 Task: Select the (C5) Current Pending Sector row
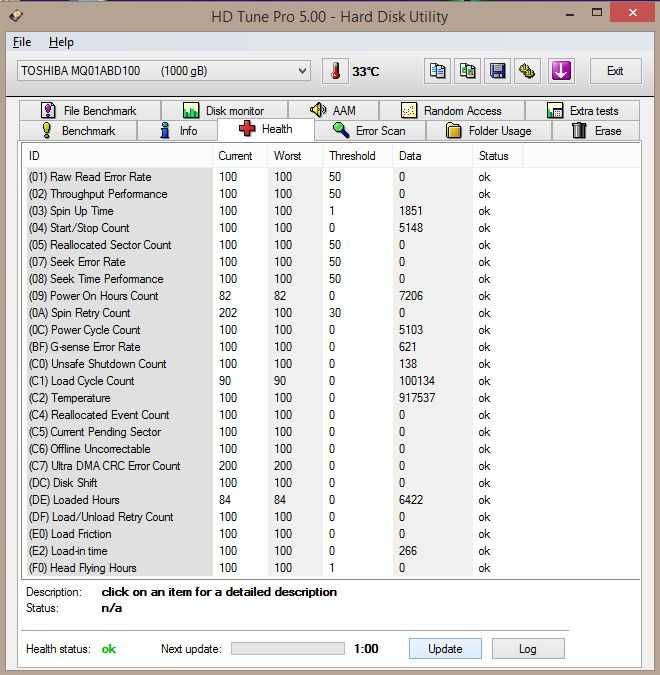(331, 432)
